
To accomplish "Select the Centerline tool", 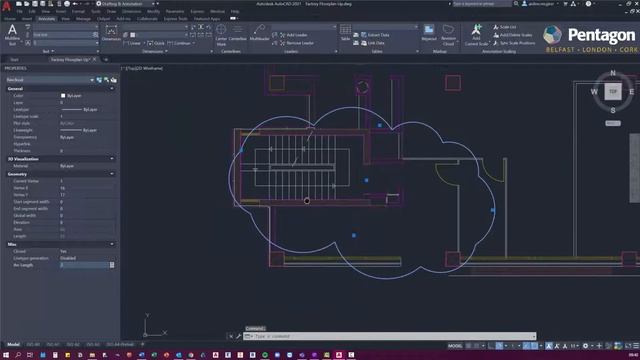I will click(x=238, y=33).
